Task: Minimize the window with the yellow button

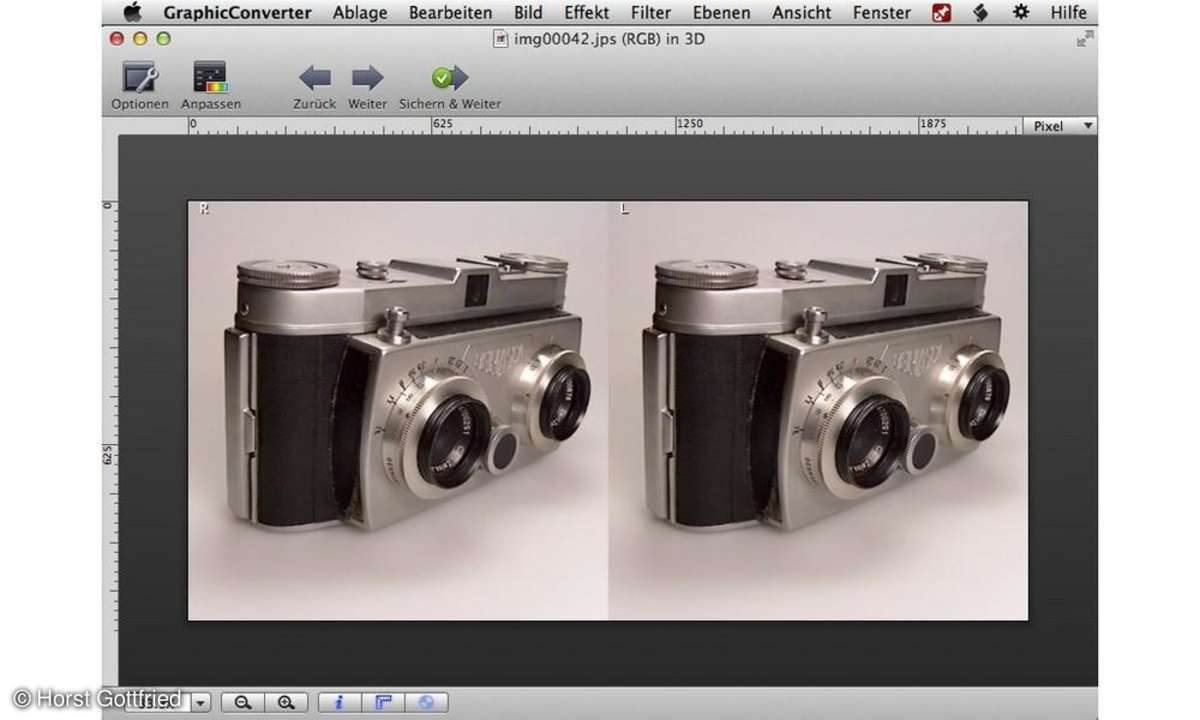Action: coord(140,39)
